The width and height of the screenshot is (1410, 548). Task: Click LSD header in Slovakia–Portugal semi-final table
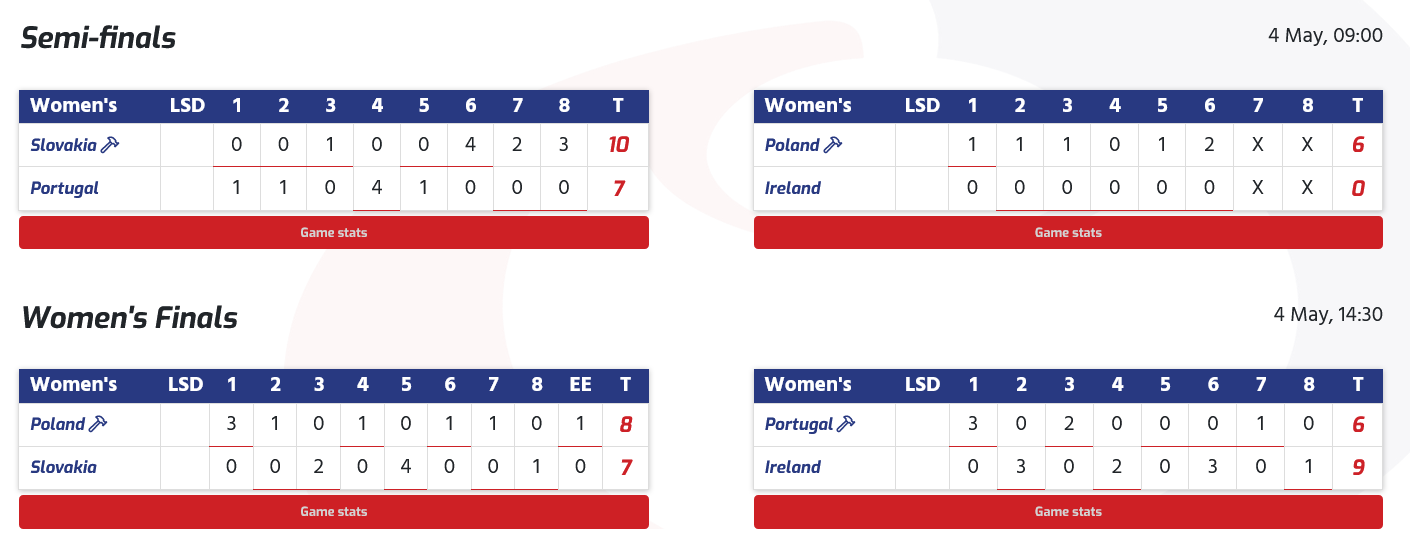pos(187,105)
